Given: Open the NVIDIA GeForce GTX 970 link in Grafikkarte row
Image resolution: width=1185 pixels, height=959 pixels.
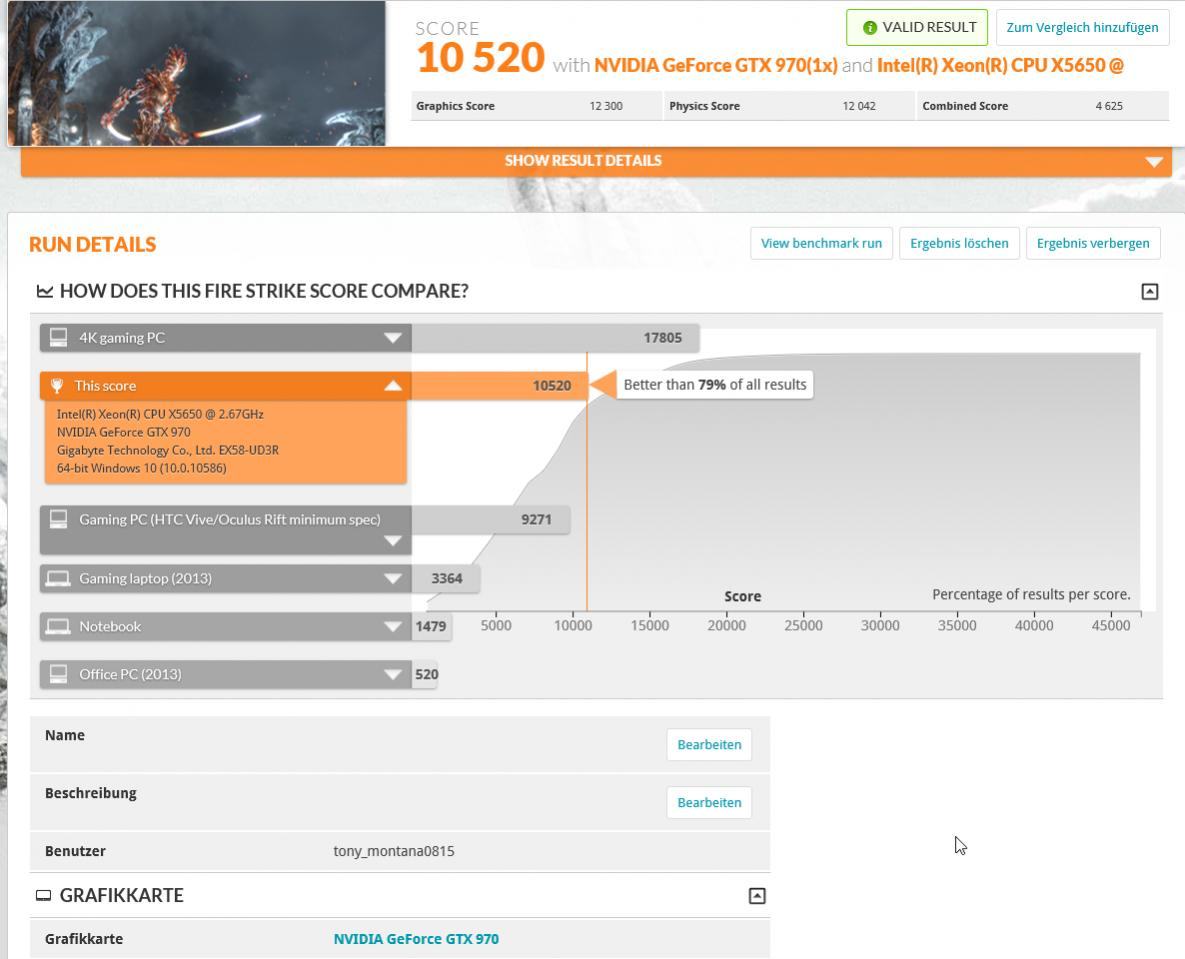Looking at the screenshot, I should pos(416,939).
